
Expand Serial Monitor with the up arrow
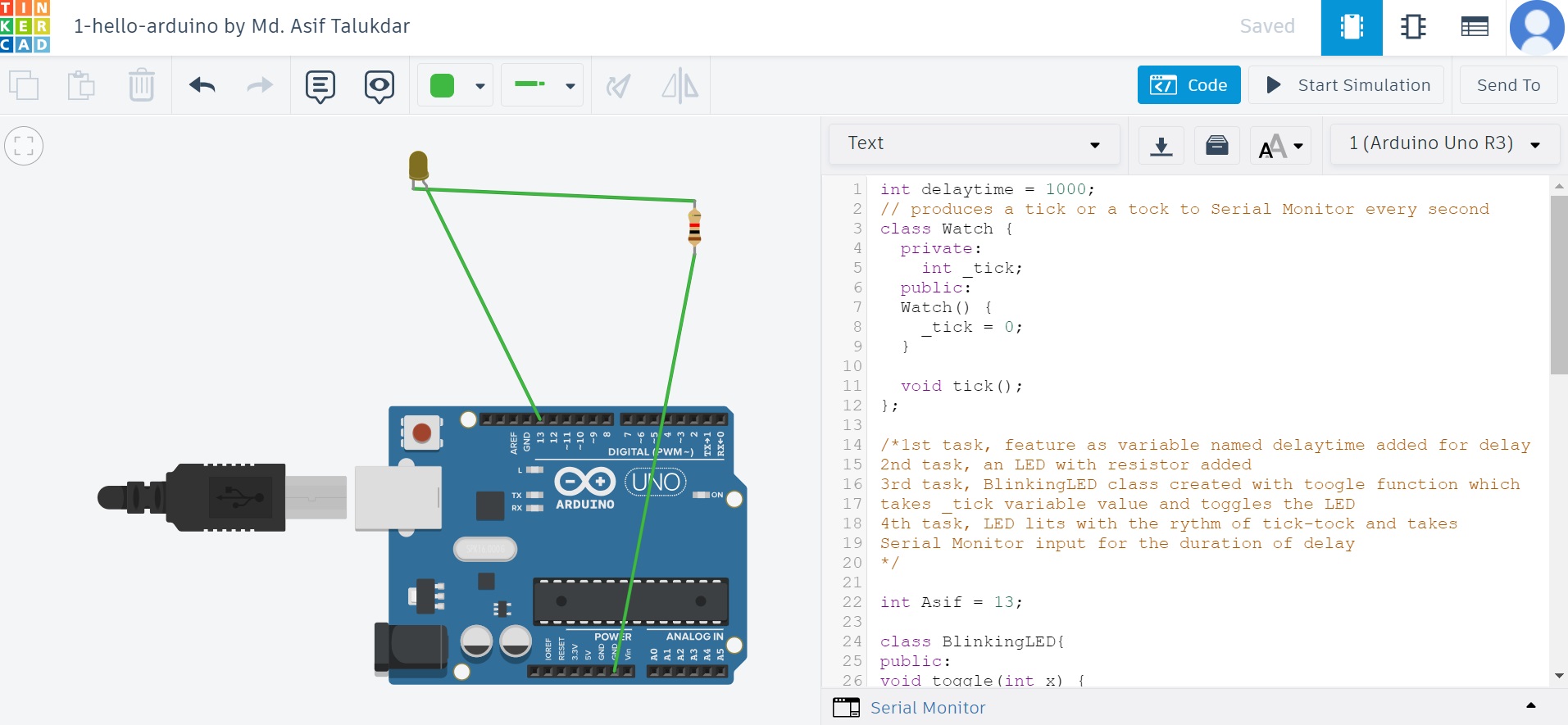[1530, 705]
